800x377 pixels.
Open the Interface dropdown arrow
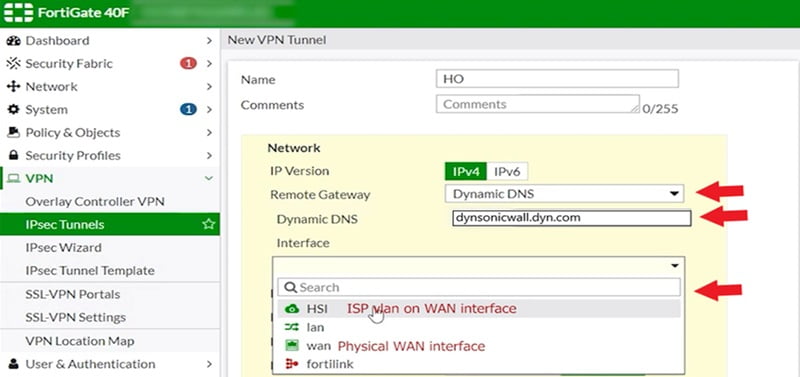tap(674, 266)
